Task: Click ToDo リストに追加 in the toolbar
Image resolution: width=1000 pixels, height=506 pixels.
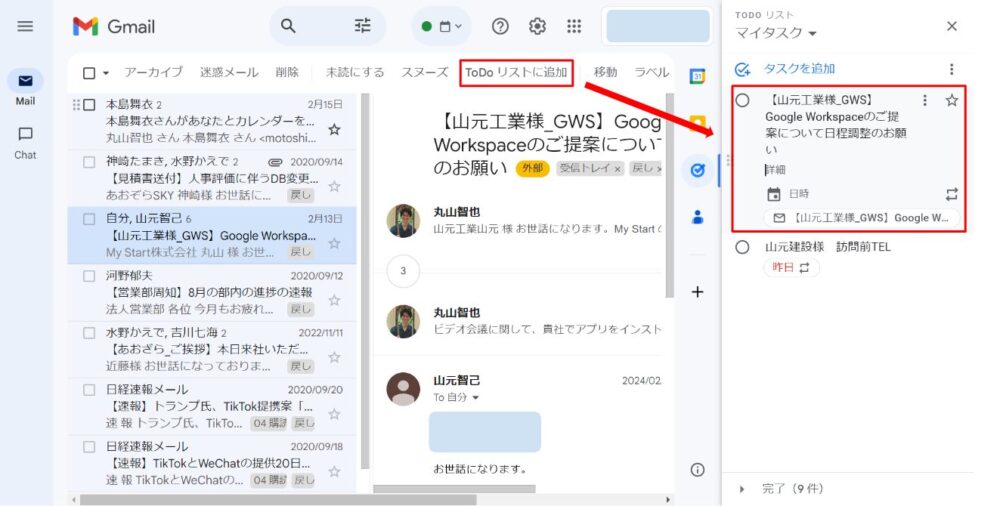Action: point(516,72)
